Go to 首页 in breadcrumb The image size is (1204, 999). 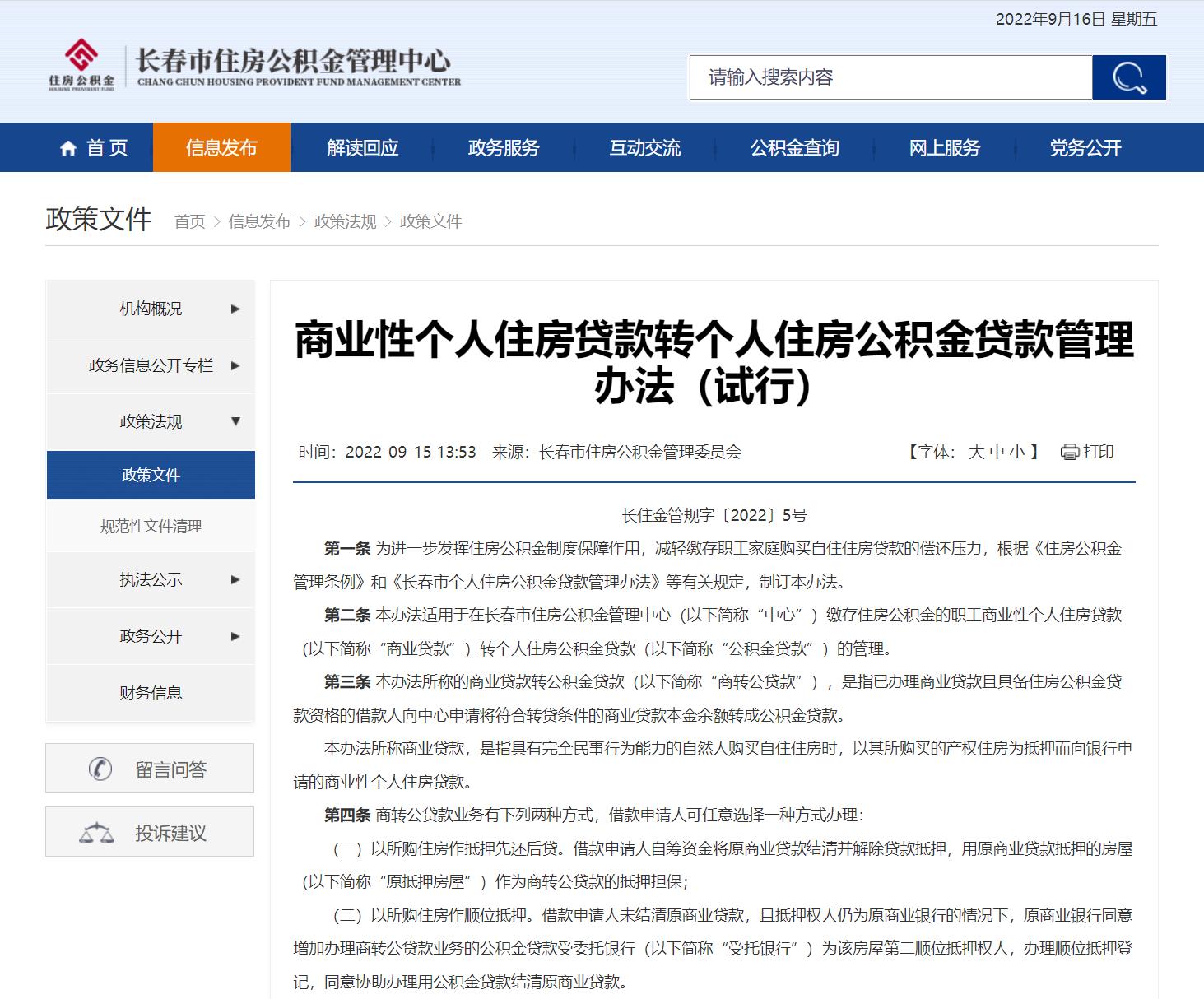[x=190, y=221]
